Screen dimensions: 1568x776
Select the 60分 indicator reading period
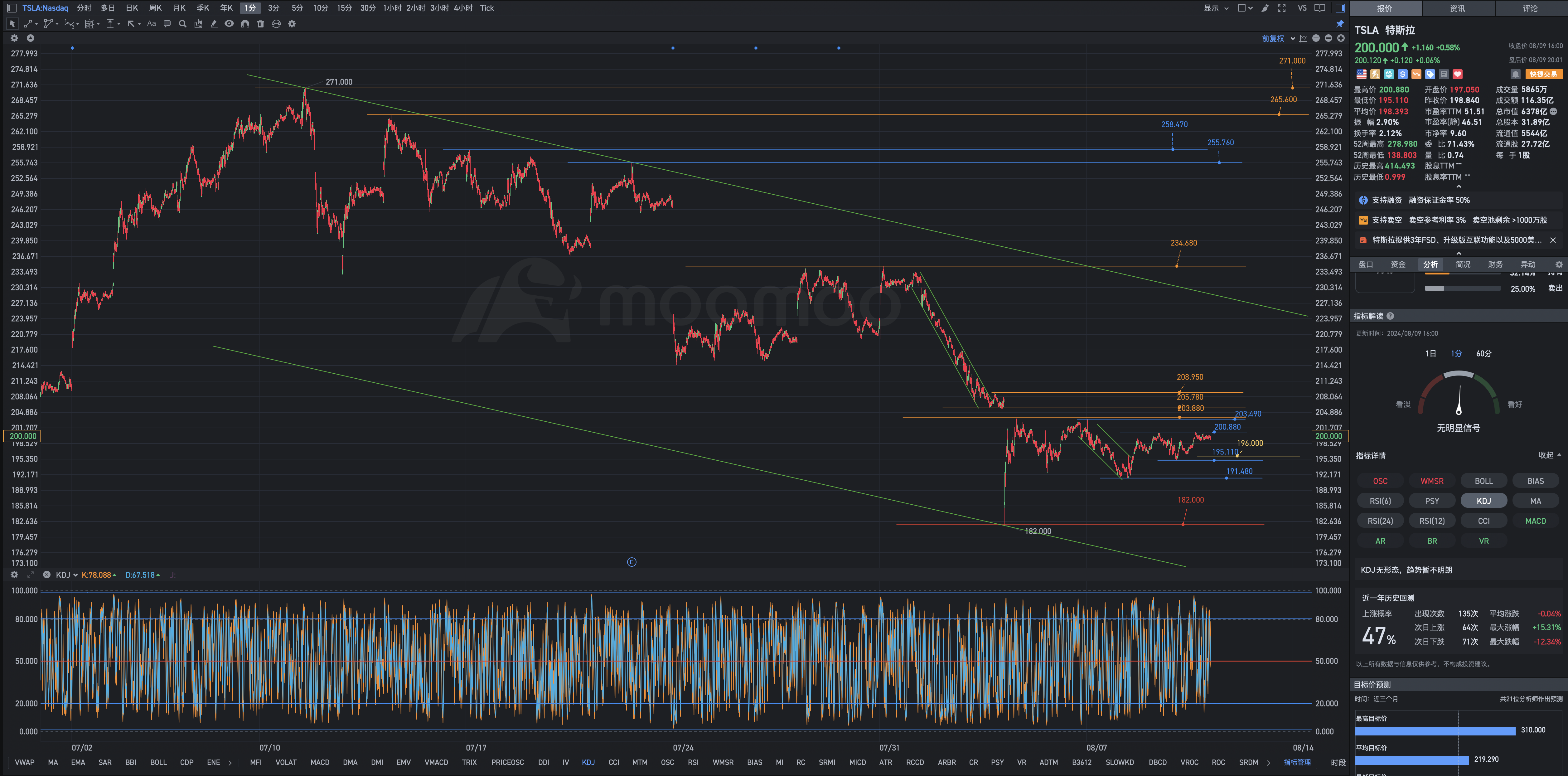click(1483, 354)
